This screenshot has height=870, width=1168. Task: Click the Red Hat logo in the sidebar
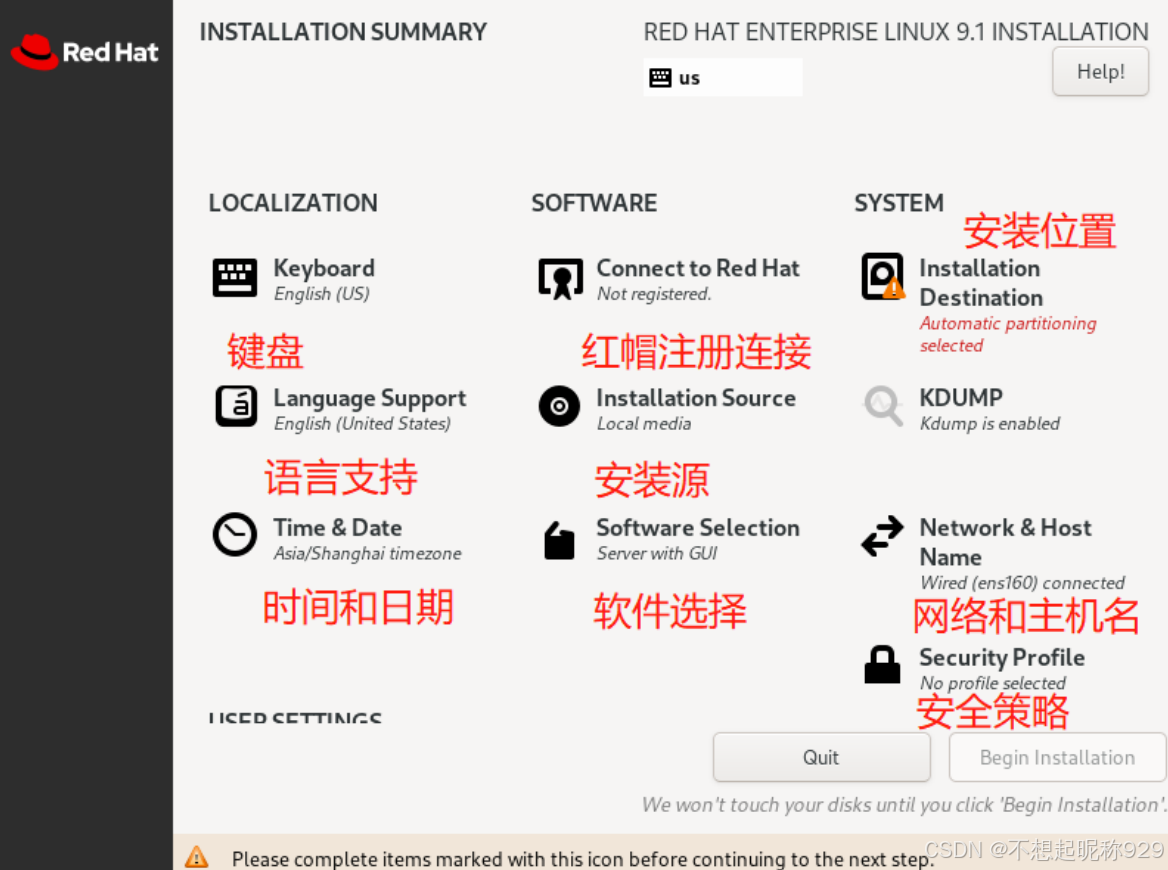point(85,52)
